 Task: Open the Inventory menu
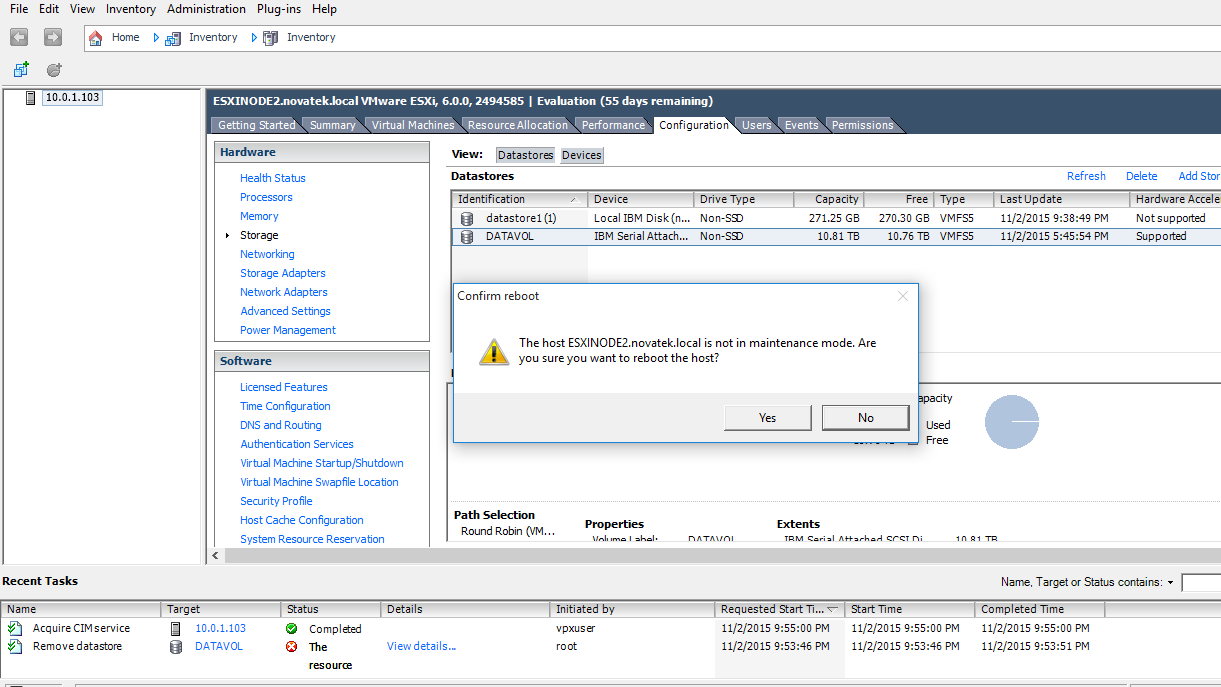click(131, 9)
